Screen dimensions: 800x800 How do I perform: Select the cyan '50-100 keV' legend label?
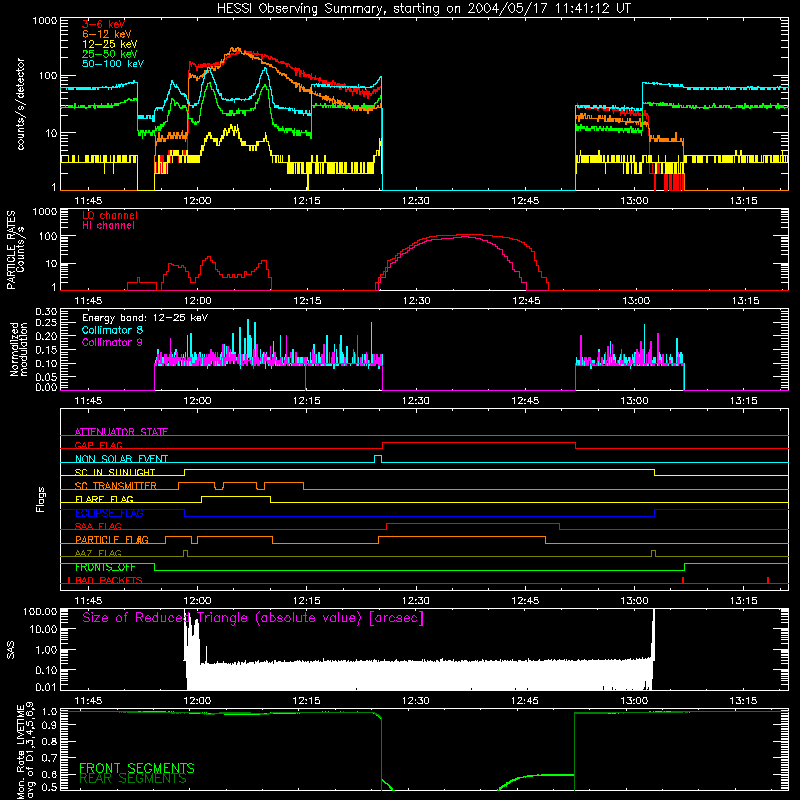(x=113, y=64)
